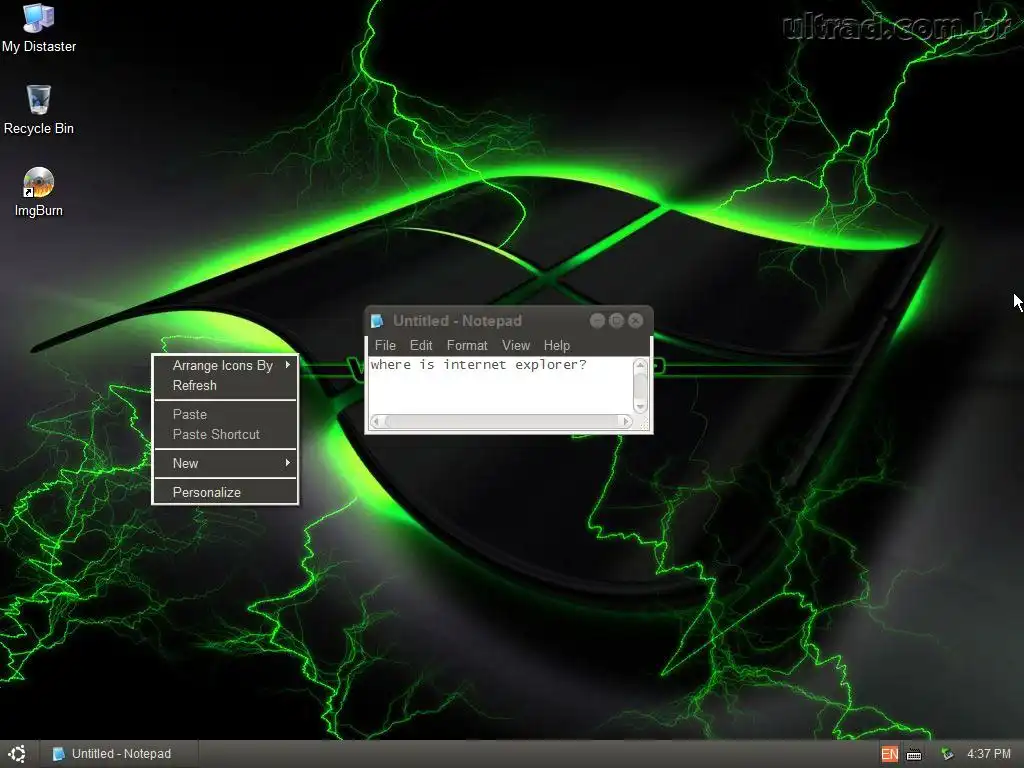Open the on-screen keyboard tray icon
1024x768 pixels.
pyautogui.click(x=914, y=754)
